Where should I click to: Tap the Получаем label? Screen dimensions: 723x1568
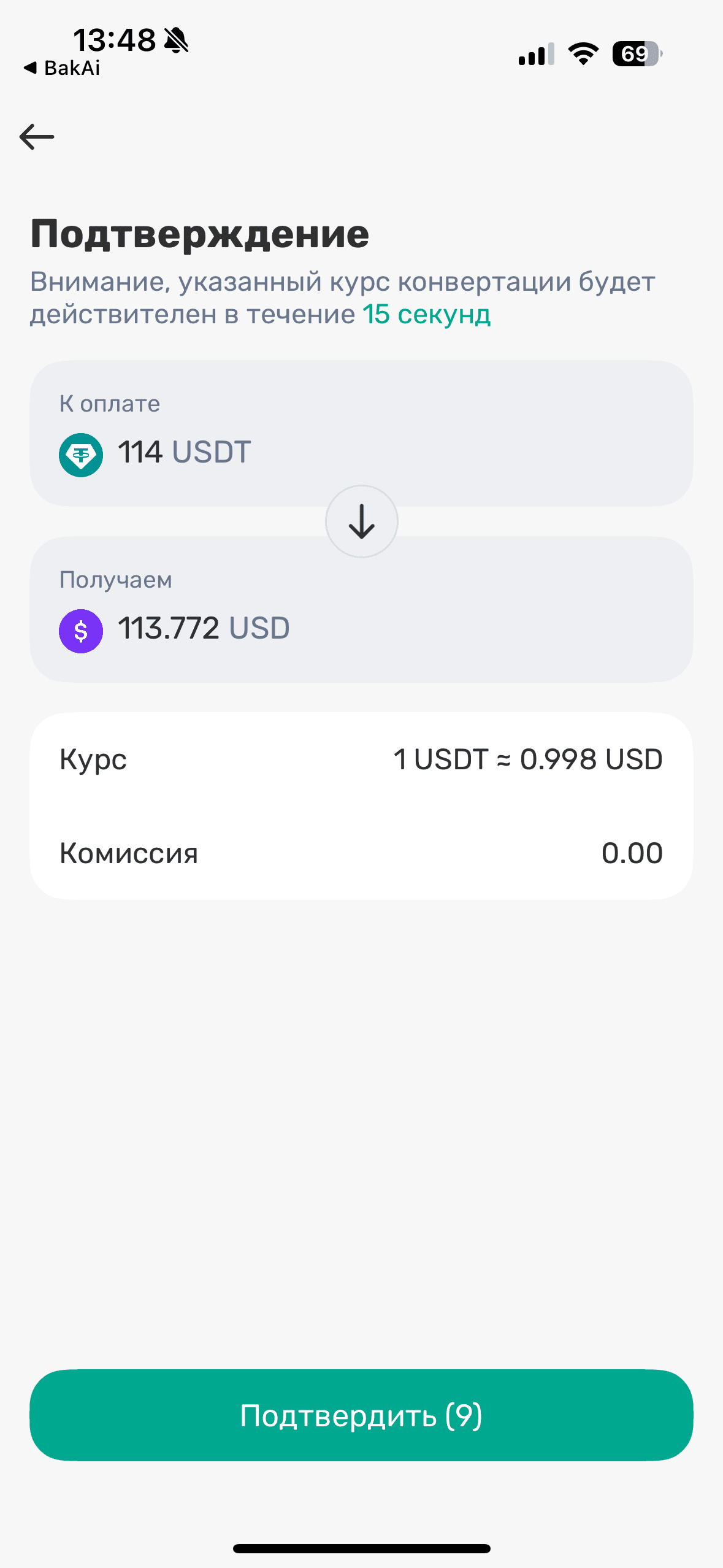(x=116, y=580)
